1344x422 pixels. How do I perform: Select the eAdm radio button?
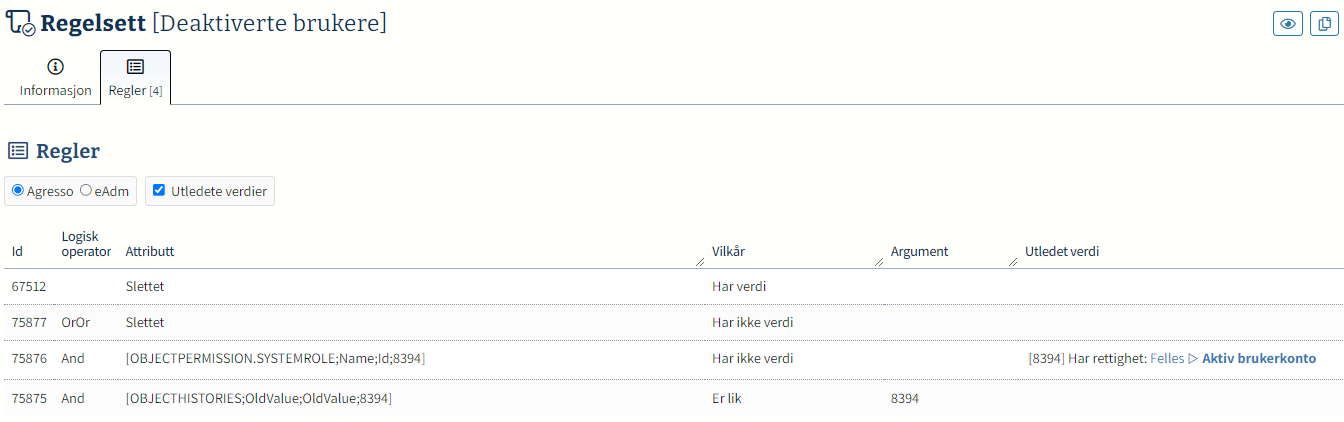(85, 190)
